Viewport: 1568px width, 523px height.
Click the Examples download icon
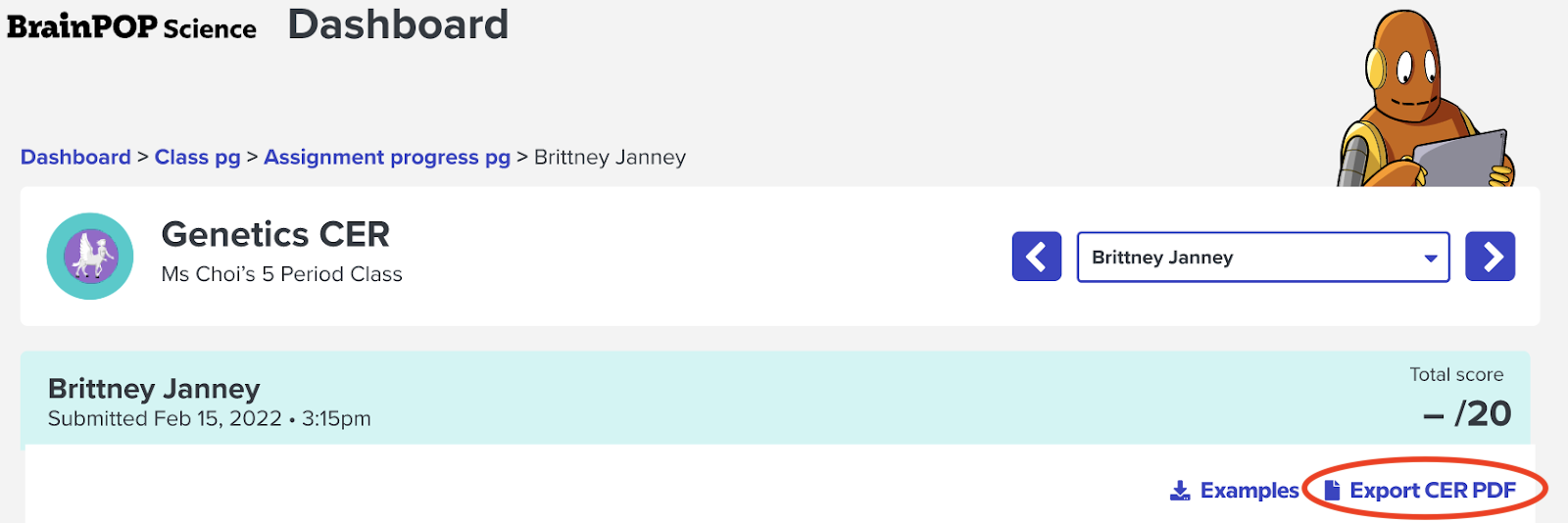pos(1180,491)
